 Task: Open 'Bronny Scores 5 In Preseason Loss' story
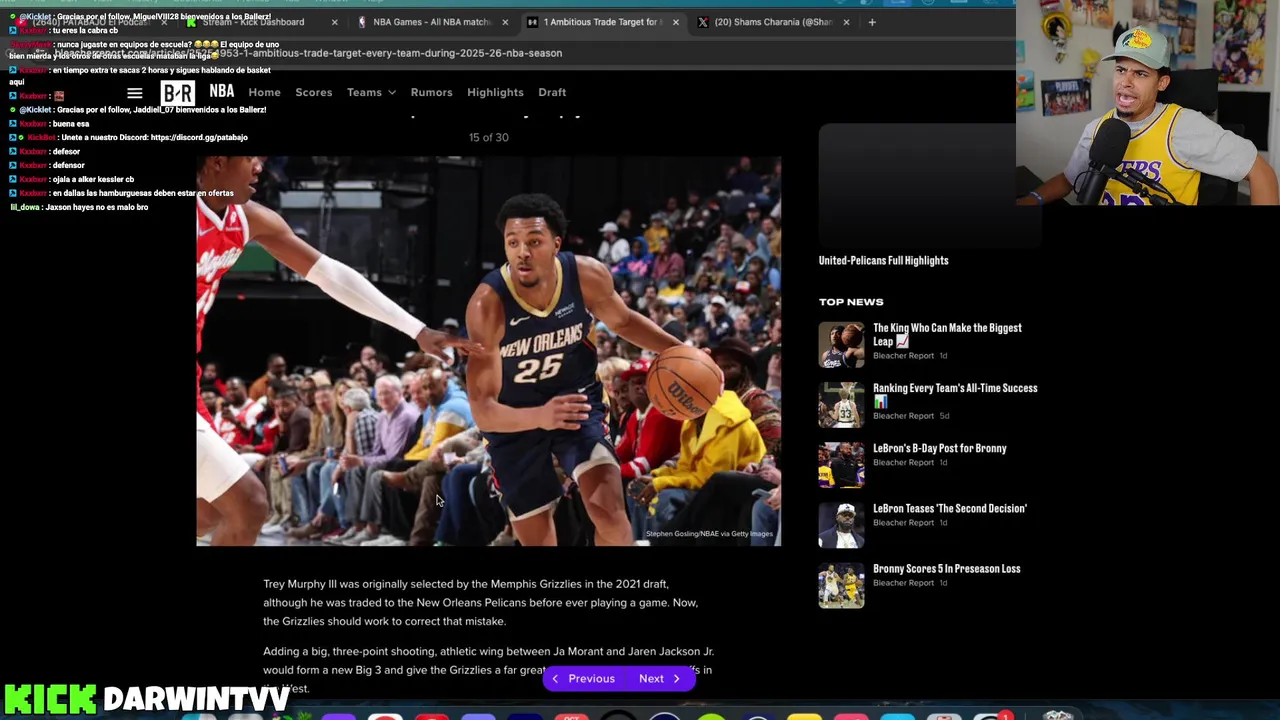[946, 568]
